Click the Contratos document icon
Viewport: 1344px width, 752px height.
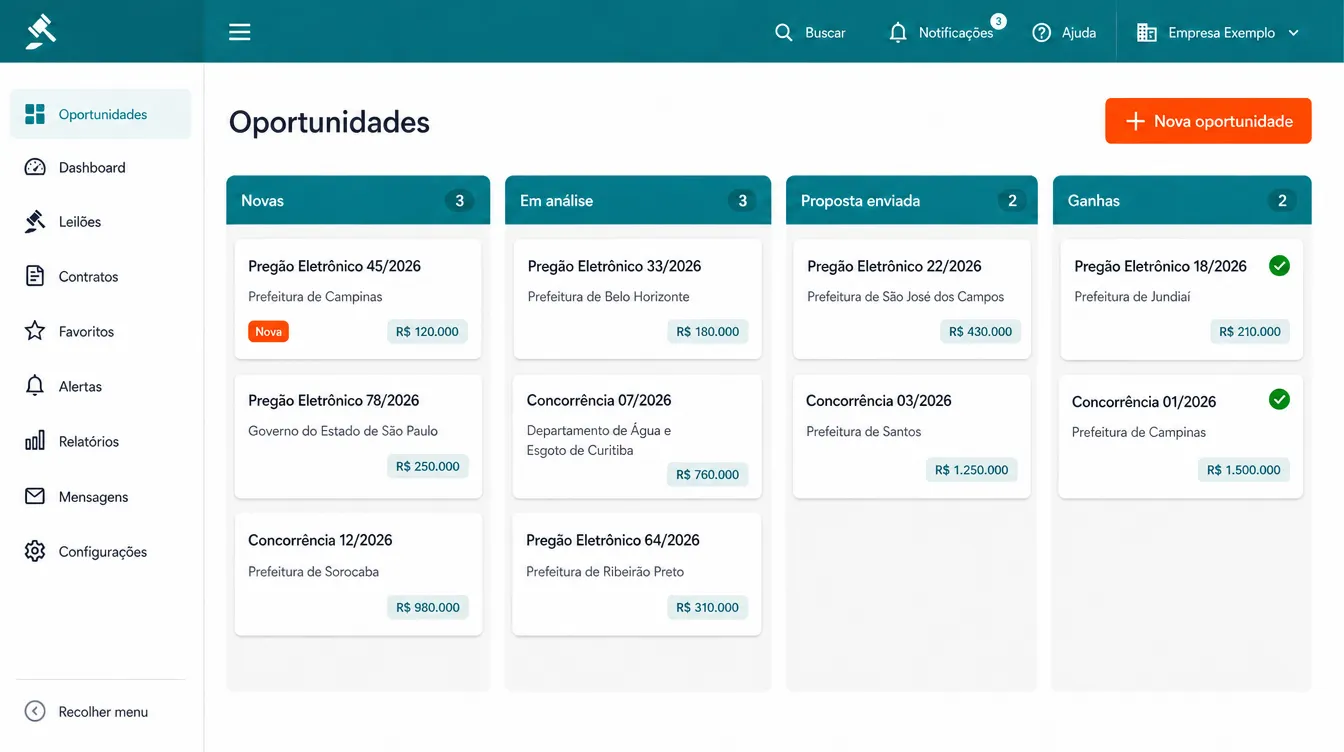click(x=35, y=276)
